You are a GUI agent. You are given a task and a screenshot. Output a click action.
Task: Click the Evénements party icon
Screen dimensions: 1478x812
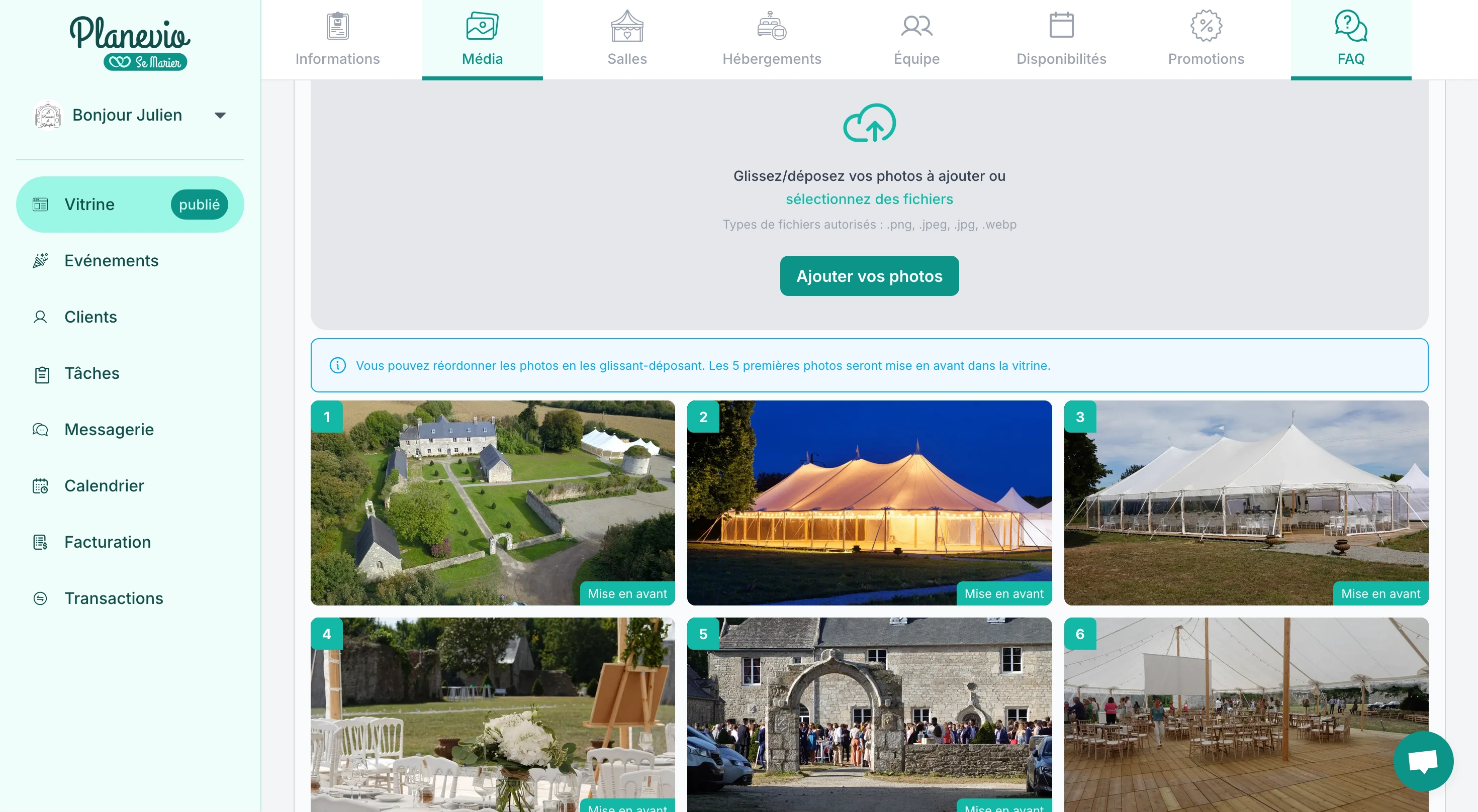(x=40, y=261)
